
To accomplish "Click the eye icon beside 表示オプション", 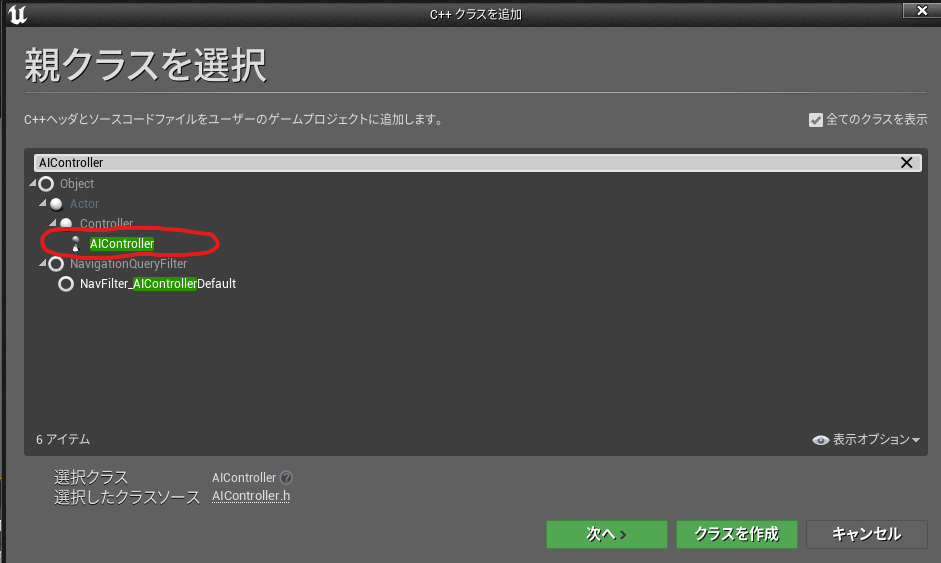I will pyautogui.click(x=820, y=440).
